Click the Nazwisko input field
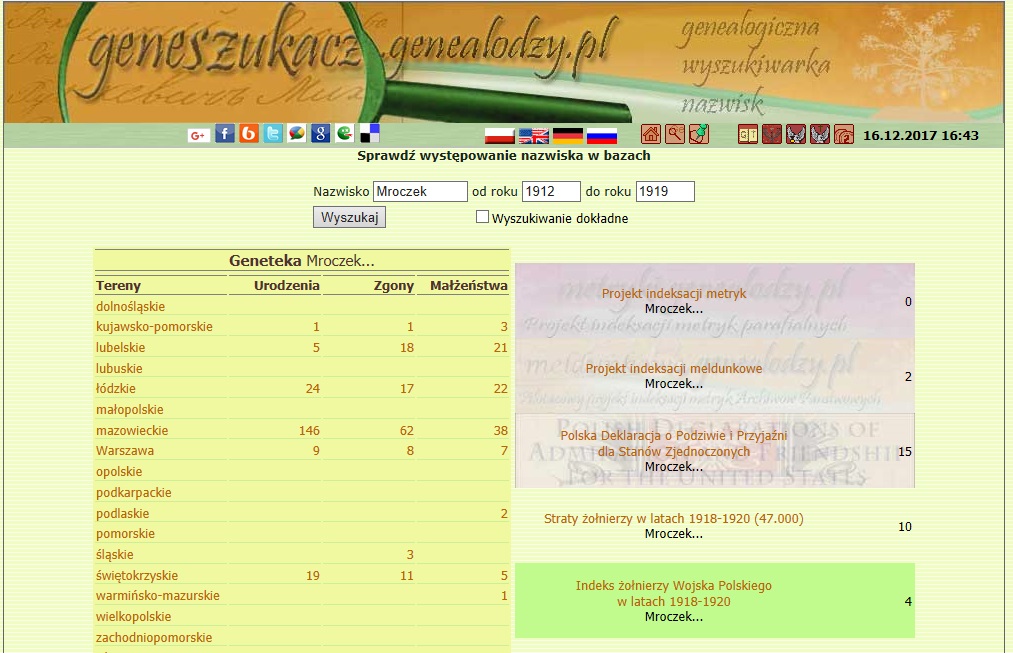 click(420, 192)
